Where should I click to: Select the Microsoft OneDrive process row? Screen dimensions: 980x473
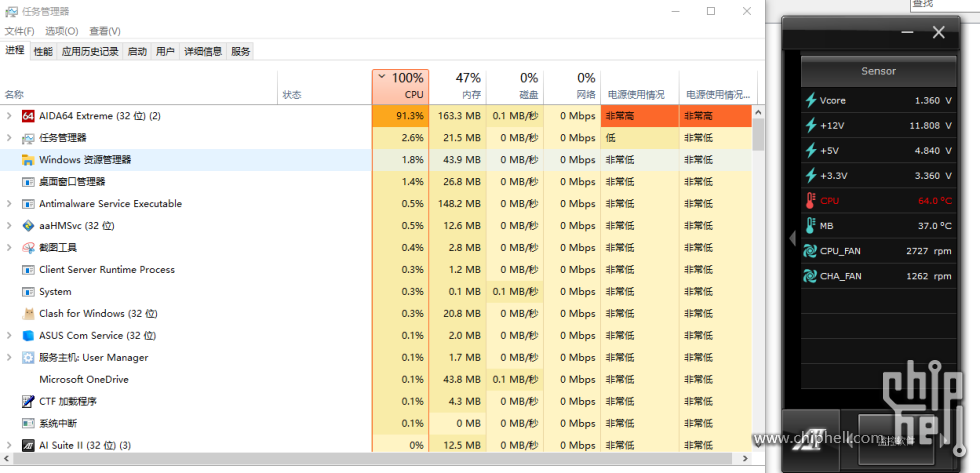[376, 379]
